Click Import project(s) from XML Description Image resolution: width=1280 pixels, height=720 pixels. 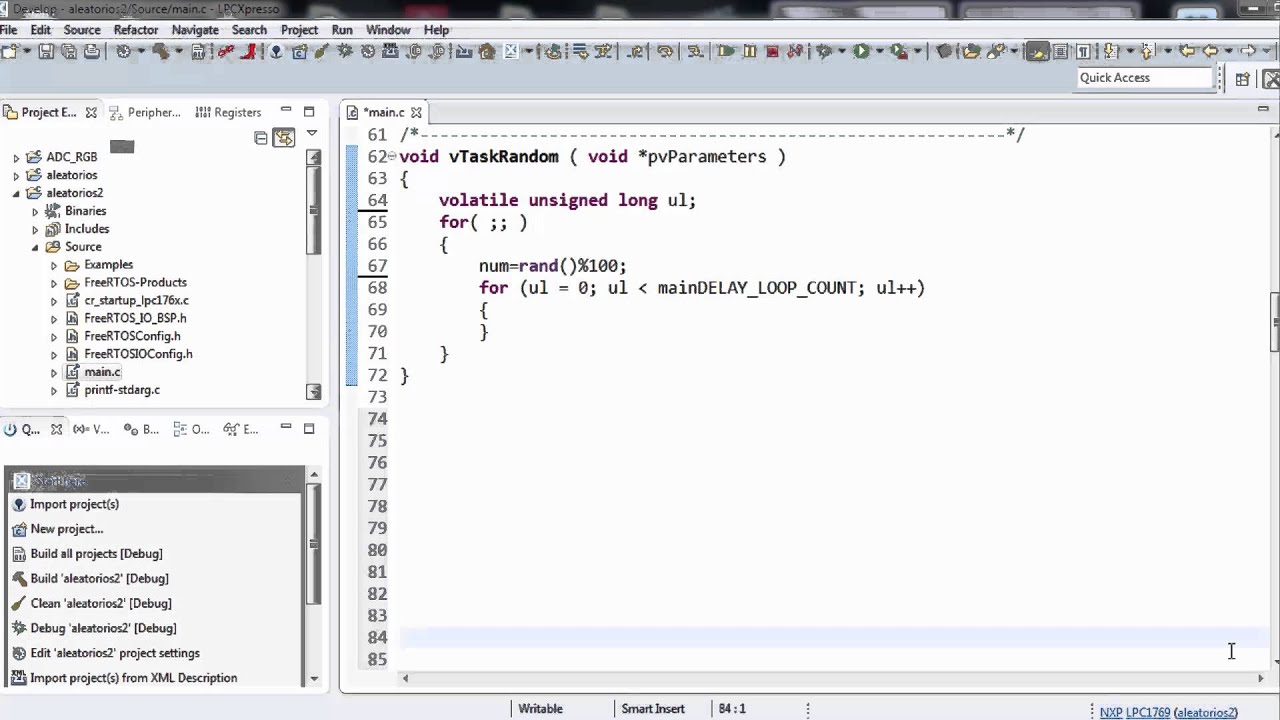[x=134, y=678]
